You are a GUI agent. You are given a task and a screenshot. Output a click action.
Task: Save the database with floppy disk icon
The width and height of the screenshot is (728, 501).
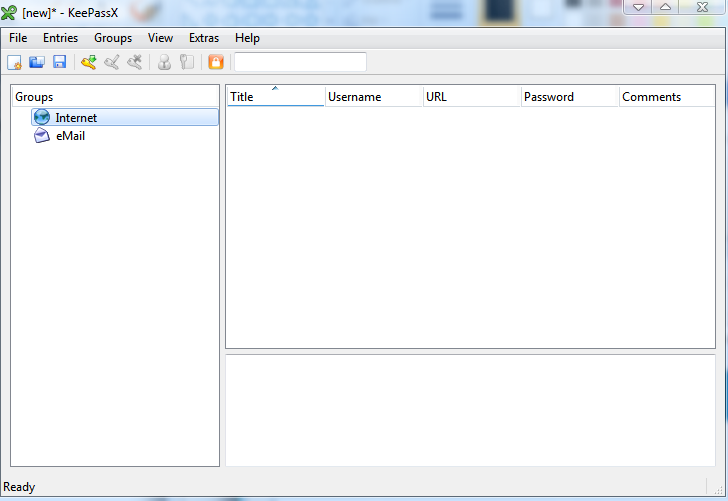59,62
